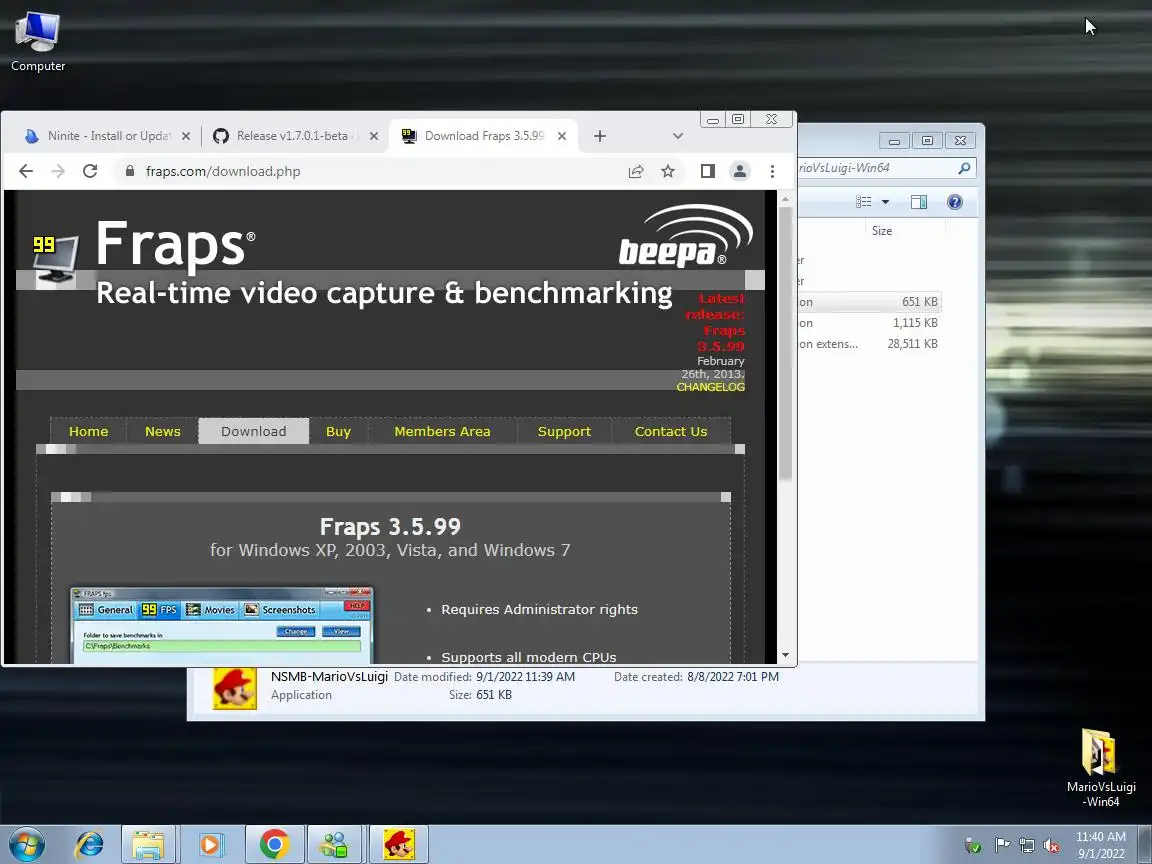Reload the Fraps page
Viewport: 1152px width, 864px height.
[90, 171]
